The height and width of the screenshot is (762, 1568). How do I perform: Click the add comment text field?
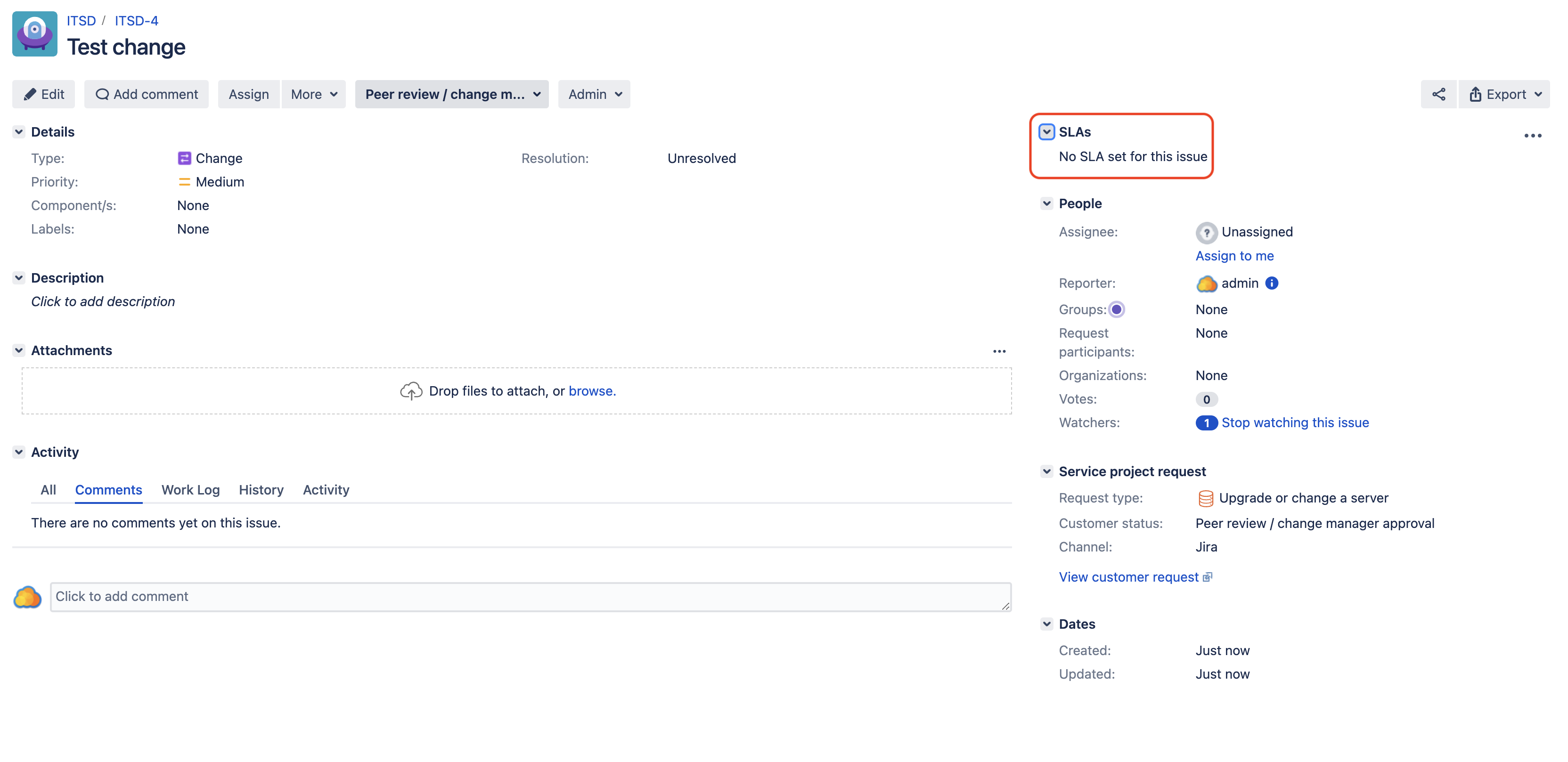coord(530,596)
